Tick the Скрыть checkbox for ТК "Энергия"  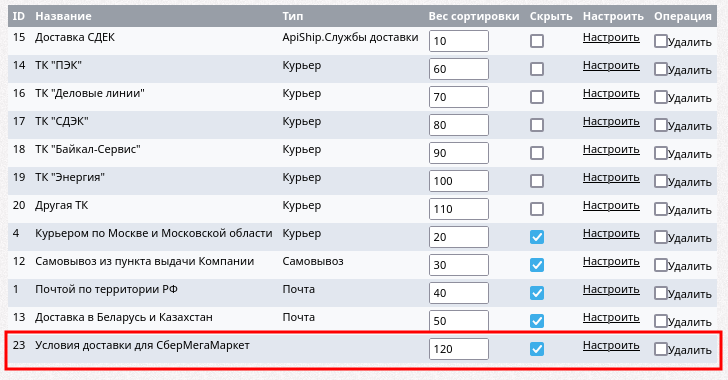coord(537,181)
